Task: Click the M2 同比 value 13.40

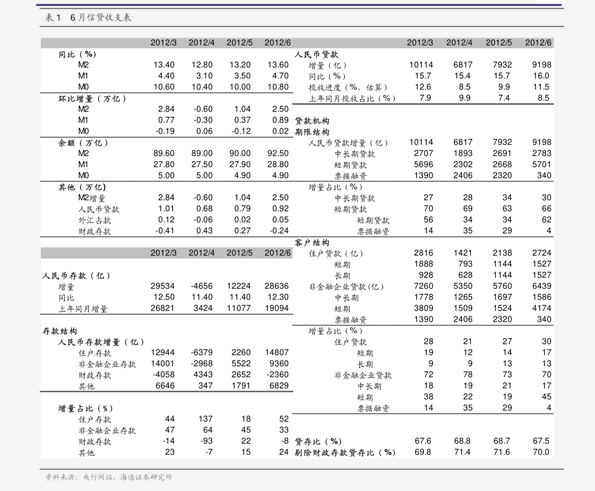Action: pos(164,65)
